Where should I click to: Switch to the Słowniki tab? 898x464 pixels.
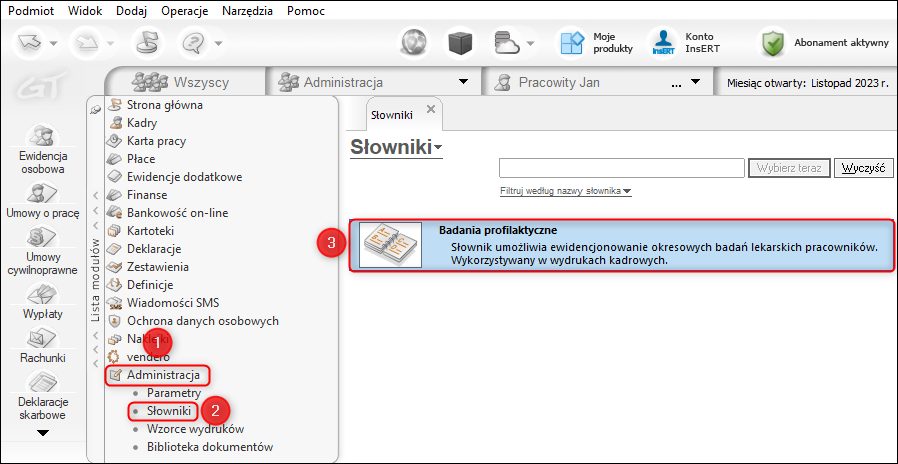(x=392, y=115)
